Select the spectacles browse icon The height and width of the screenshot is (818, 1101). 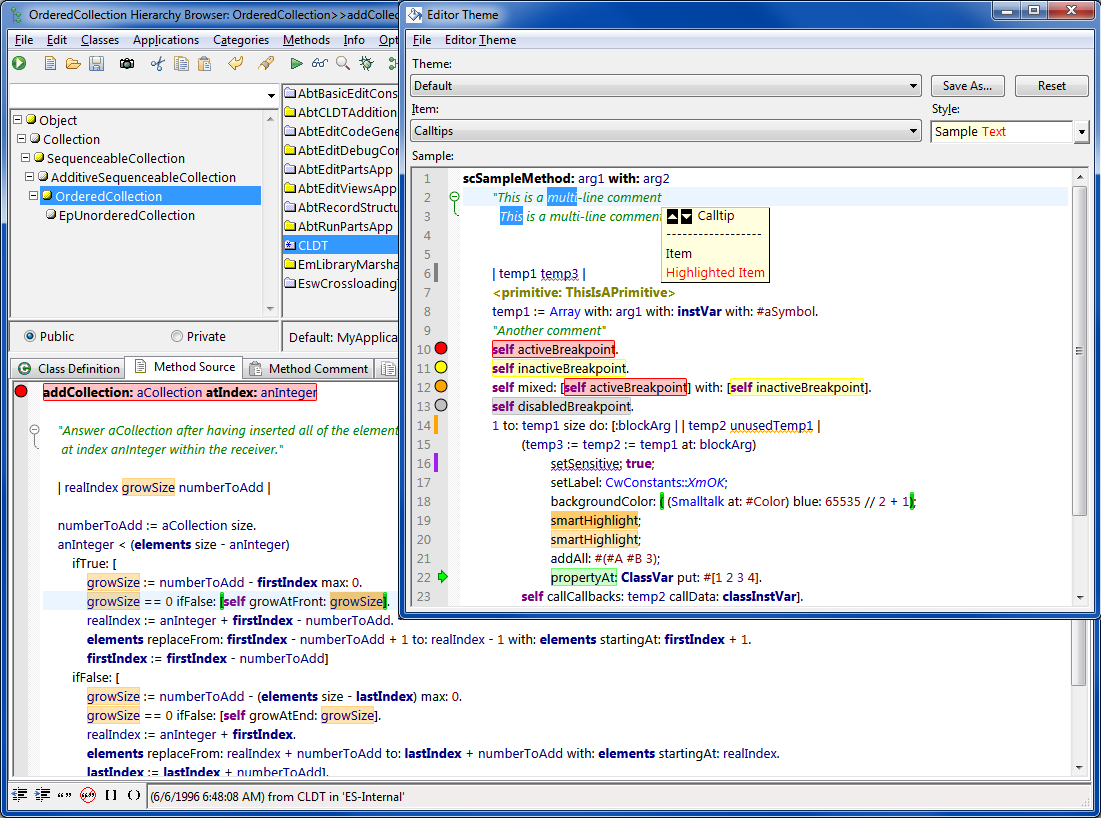click(320, 63)
